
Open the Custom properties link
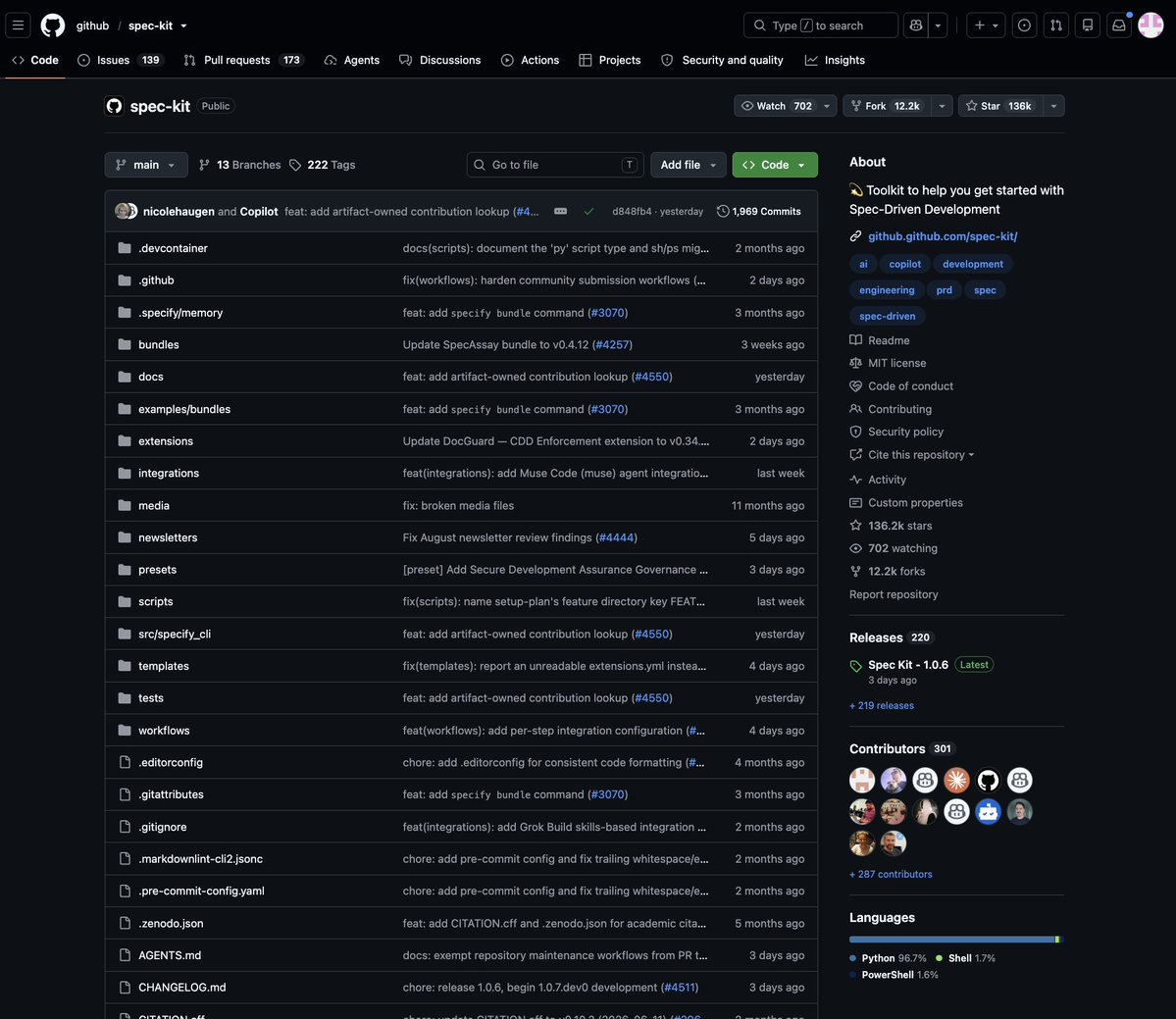[906, 503]
